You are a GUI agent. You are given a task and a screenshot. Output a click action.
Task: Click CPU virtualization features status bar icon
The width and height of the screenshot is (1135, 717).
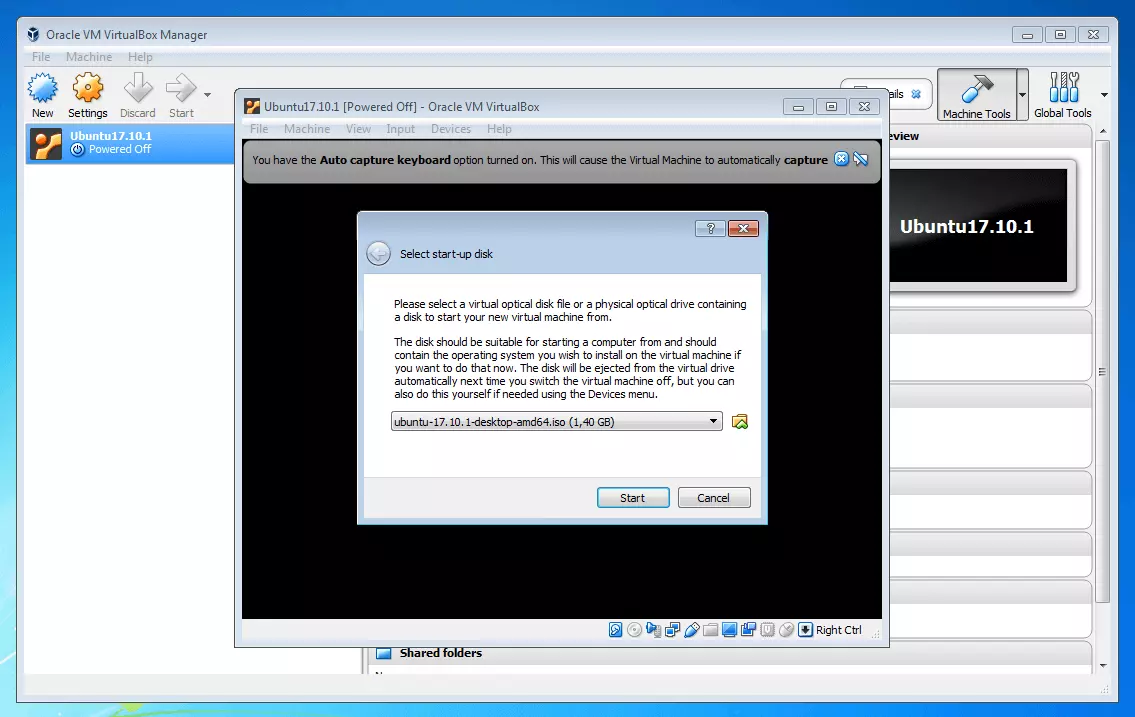click(767, 630)
